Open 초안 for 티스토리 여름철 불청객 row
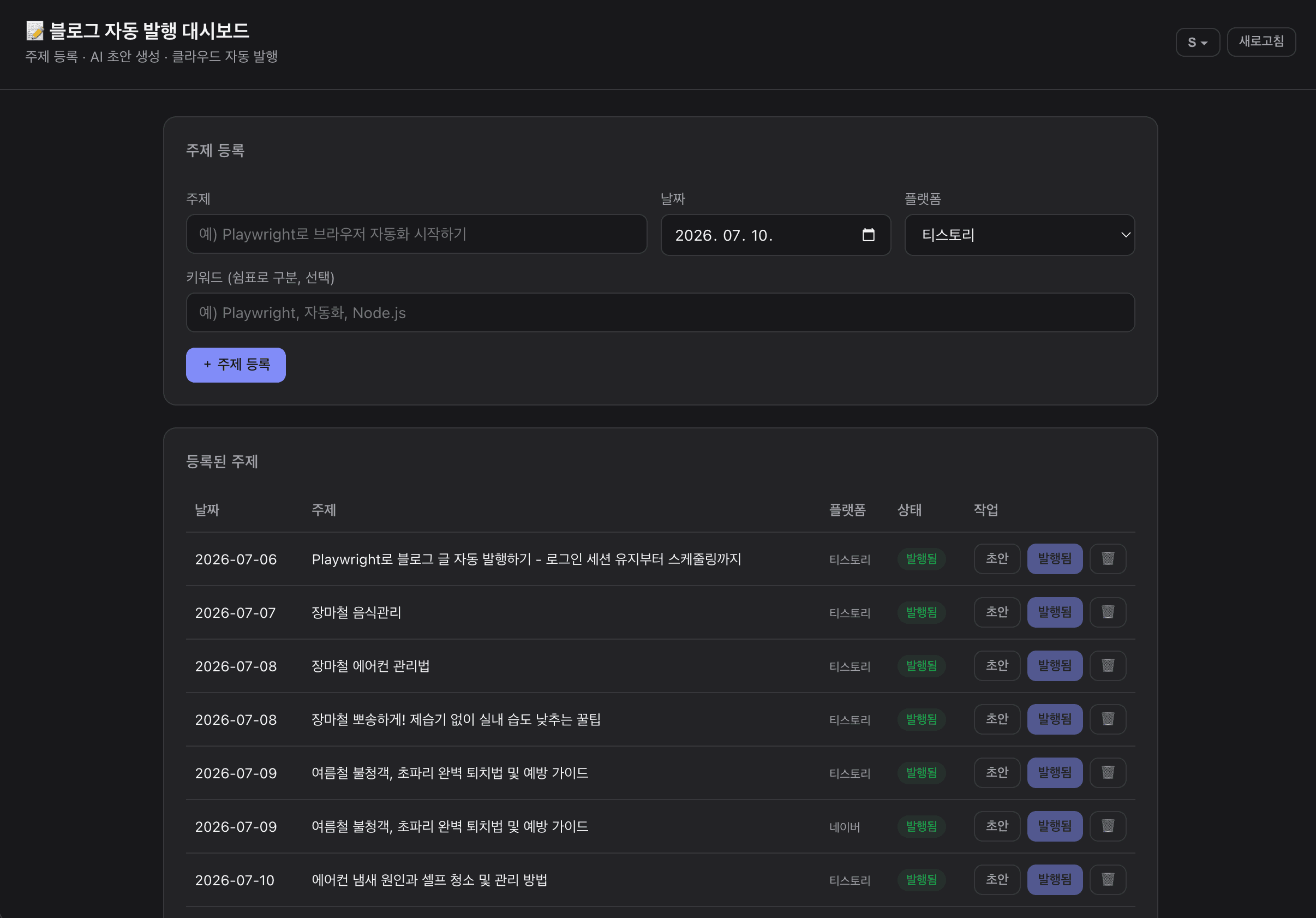Screen dimensions: 1316x918 coord(997,772)
